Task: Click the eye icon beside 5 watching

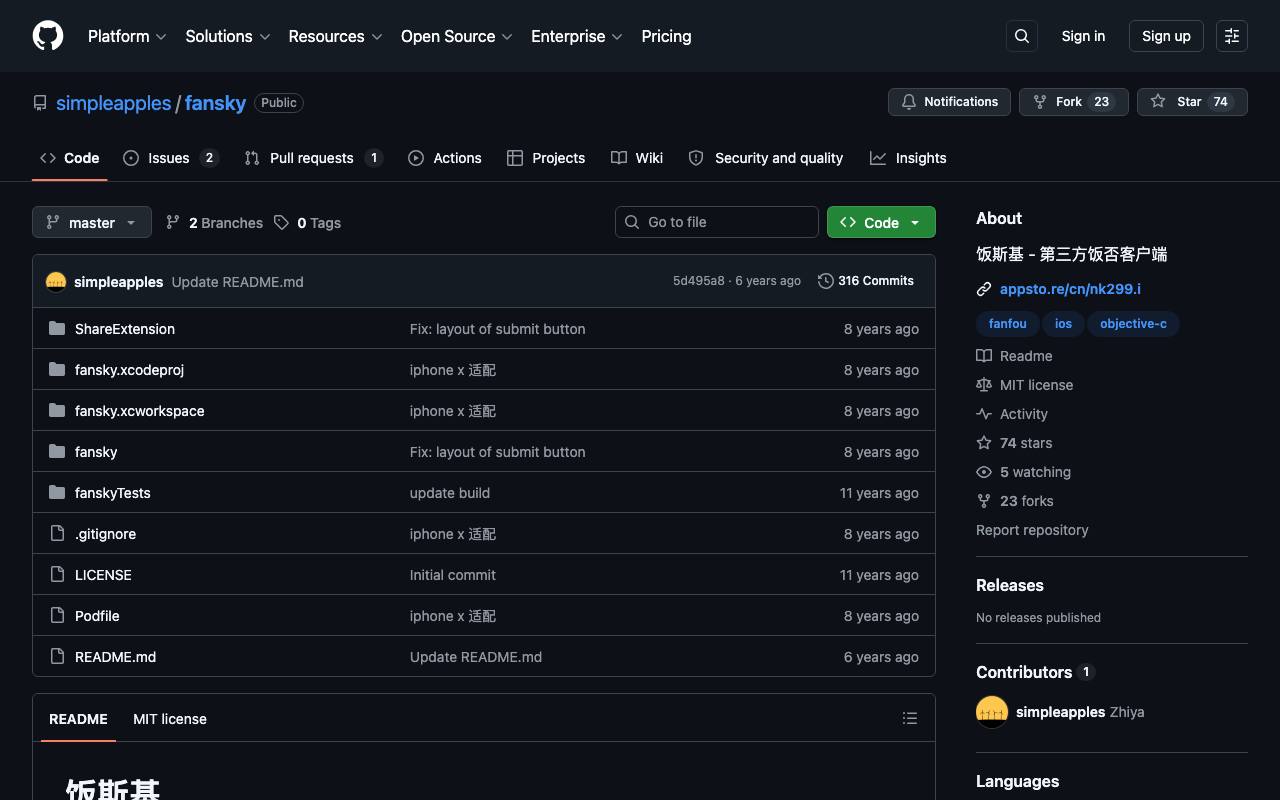Action: 984,472
